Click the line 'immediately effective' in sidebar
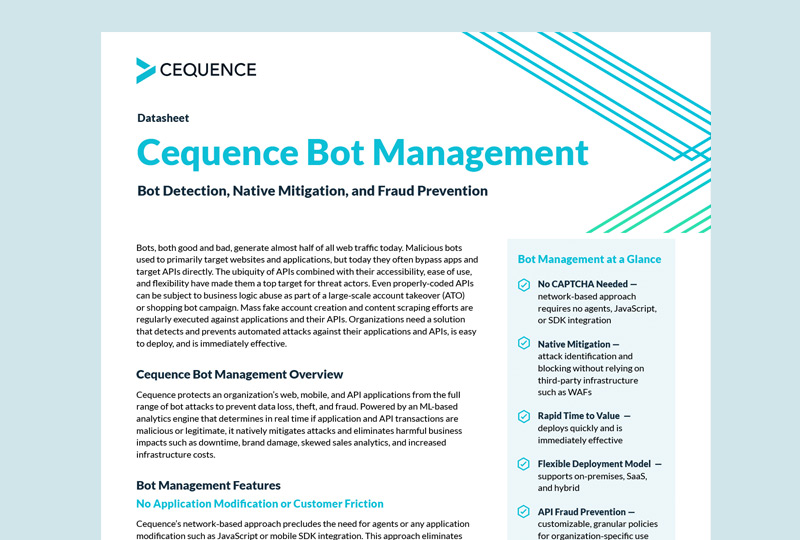Viewport: 800px width, 540px height. [580, 440]
